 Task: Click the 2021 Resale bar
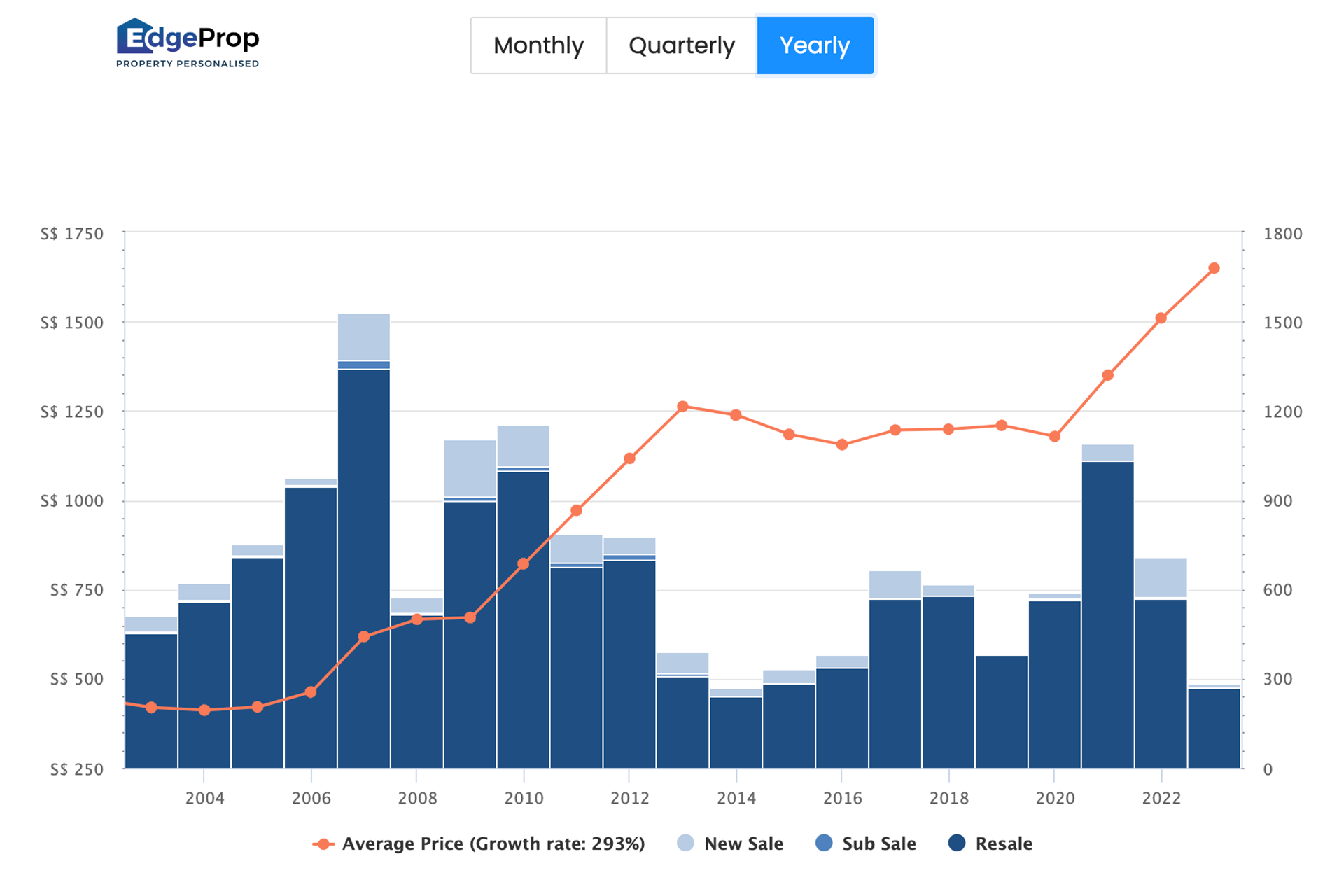[1108, 615]
